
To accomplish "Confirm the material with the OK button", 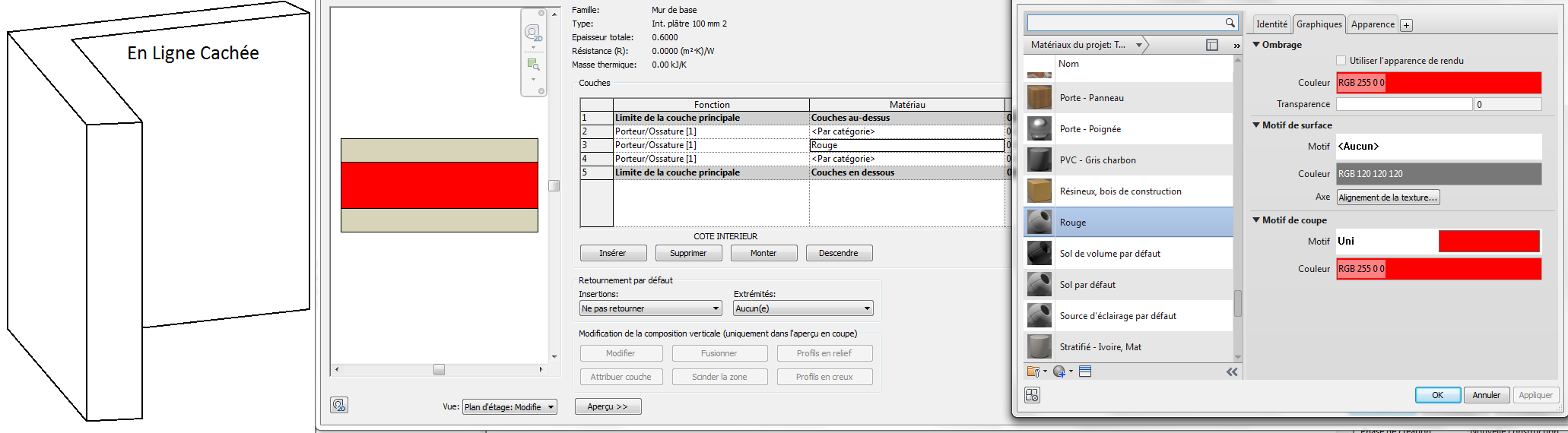I will [x=1437, y=395].
